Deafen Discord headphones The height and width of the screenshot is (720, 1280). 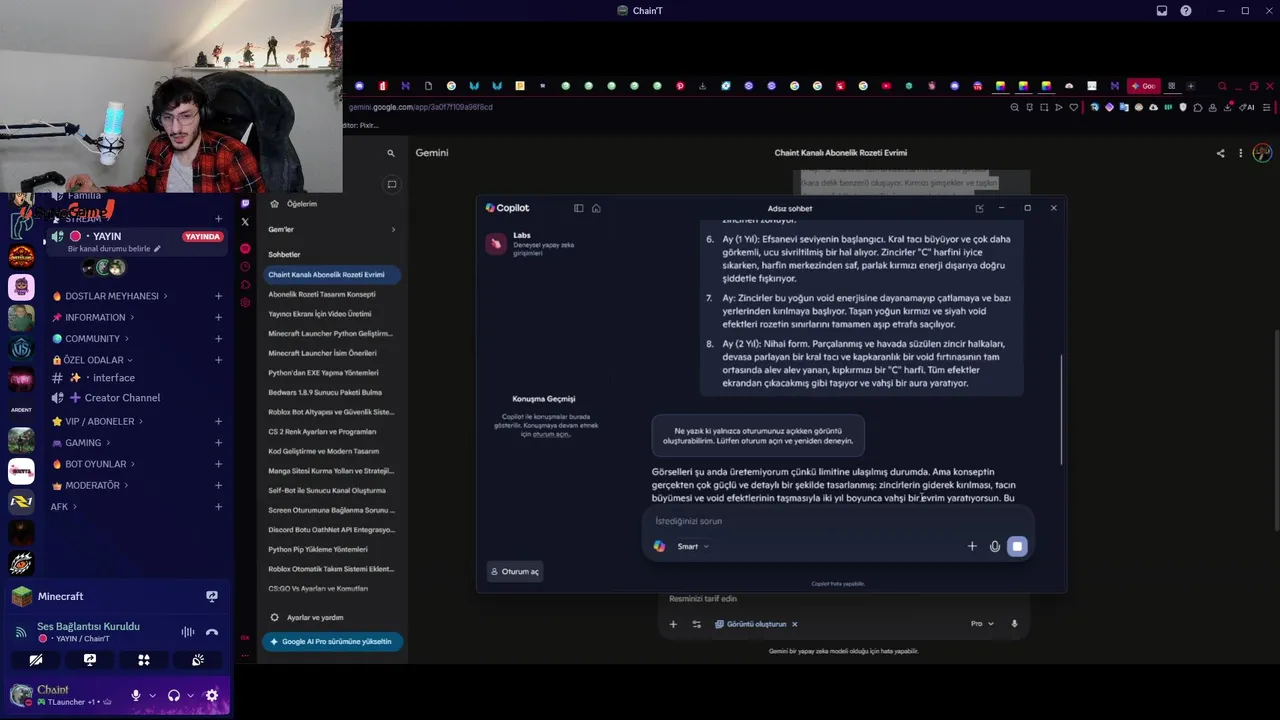(174, 695)
